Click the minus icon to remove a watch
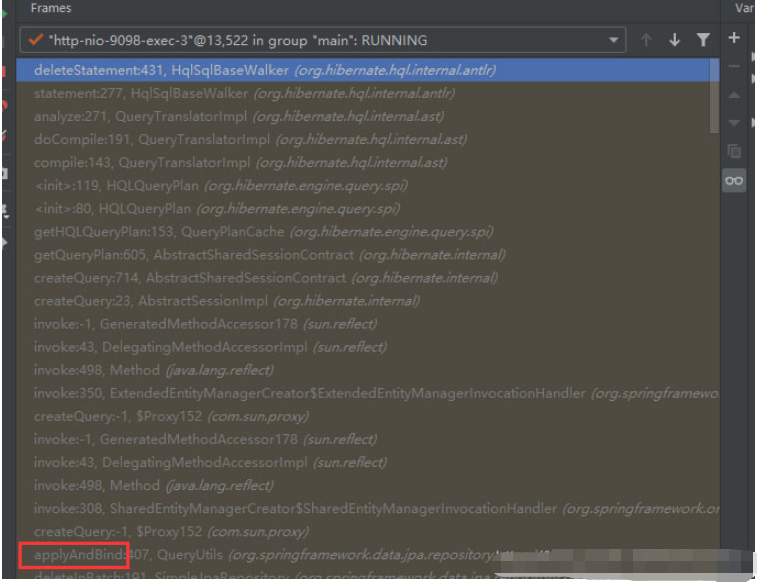Viewport: 757px width, 582px height. pos(734,66)
